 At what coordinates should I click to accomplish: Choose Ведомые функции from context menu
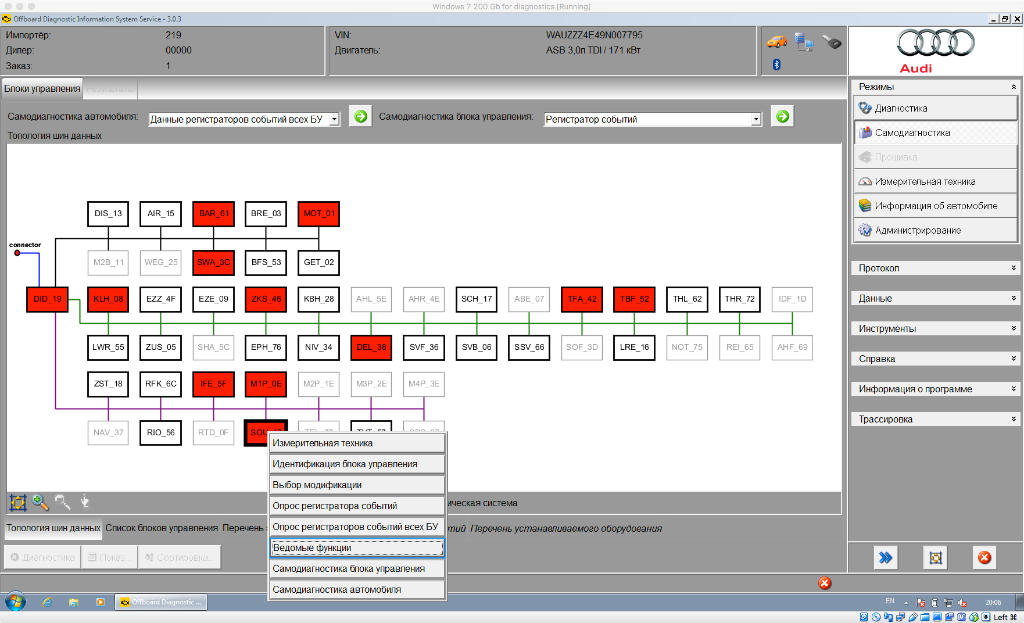coord(356,548)
